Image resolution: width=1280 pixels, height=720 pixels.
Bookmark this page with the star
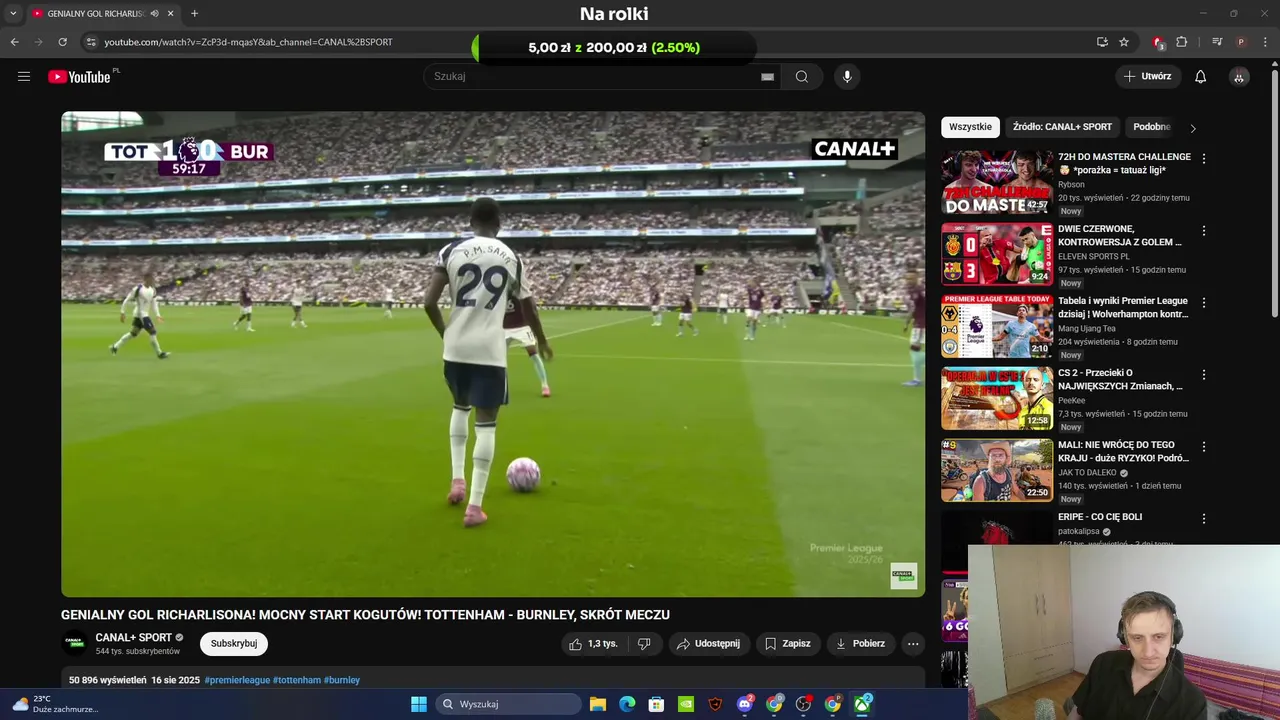(x=1124, y=42)
